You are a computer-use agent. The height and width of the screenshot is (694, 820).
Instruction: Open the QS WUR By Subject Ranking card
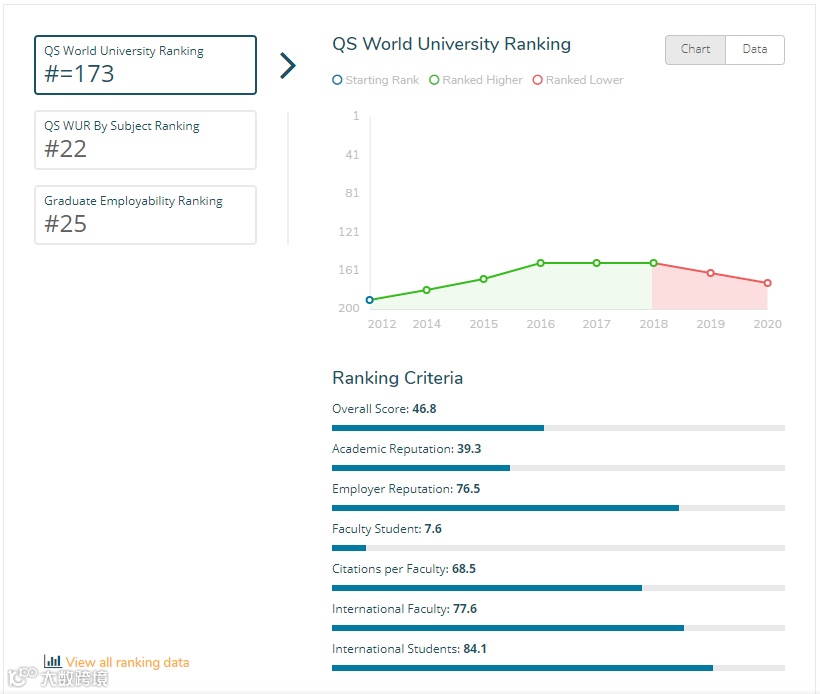point(145,140)
